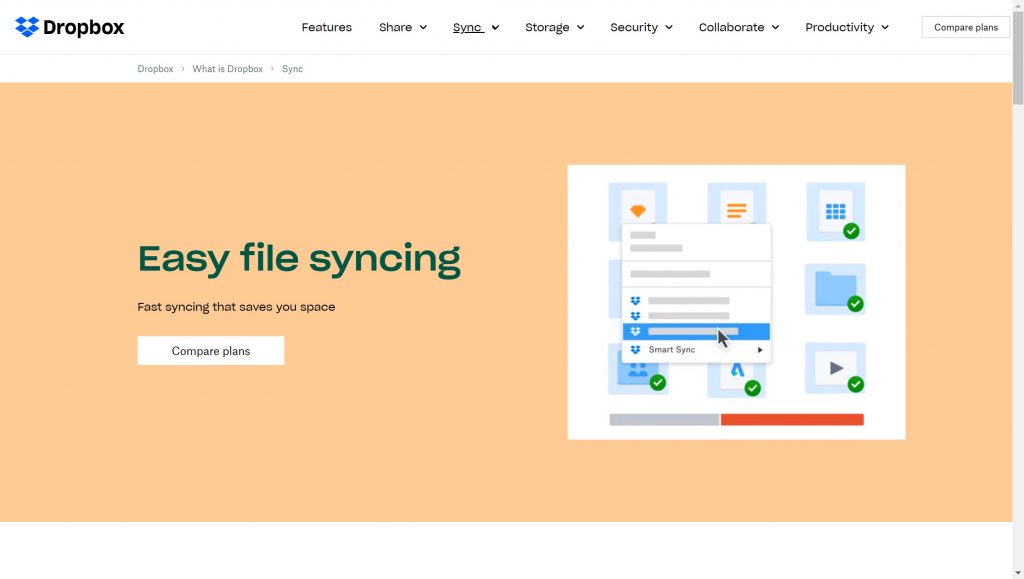Select Smart Sync in illustrated context menu

pyautogui.click(x=671, y=350)
